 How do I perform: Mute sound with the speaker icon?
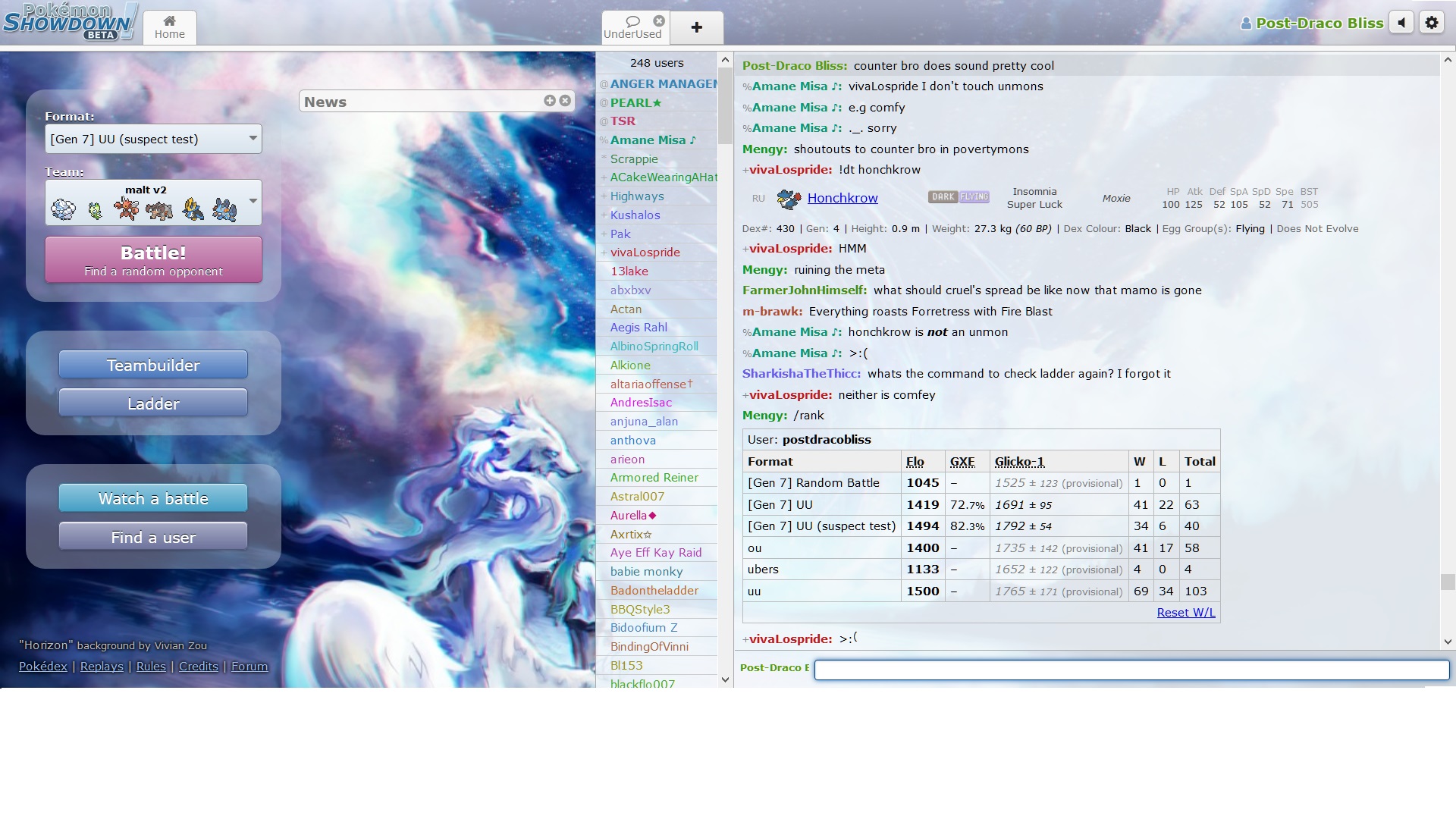[1401, 23]
